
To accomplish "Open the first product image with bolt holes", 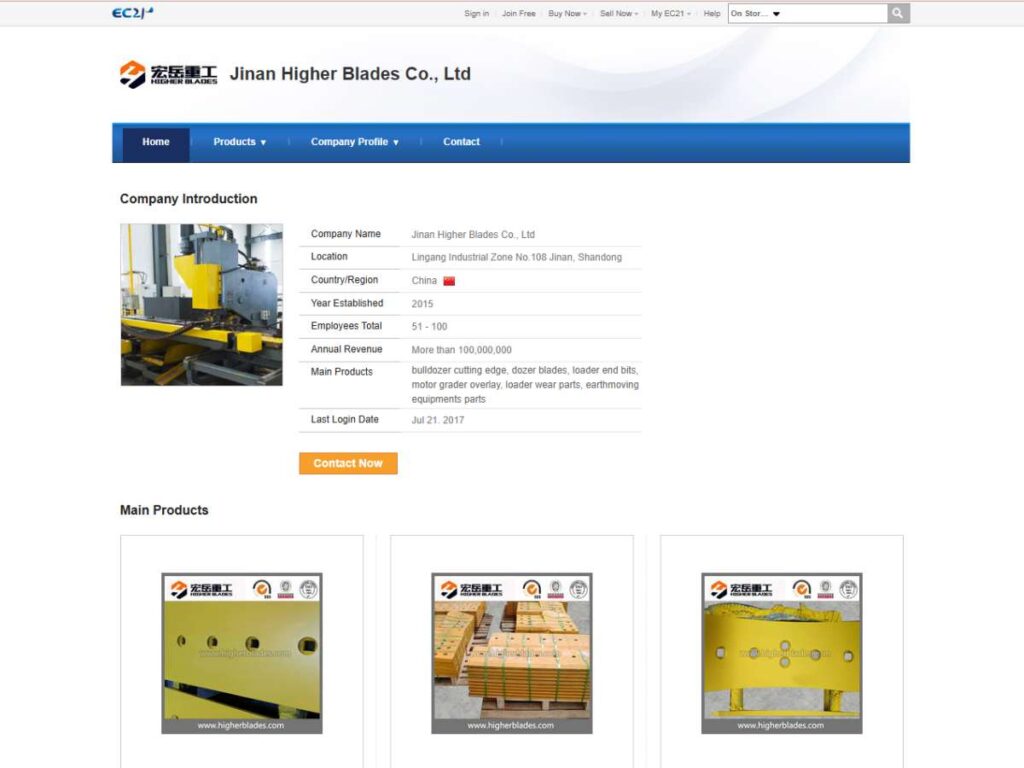I will (x=242, y=653).
